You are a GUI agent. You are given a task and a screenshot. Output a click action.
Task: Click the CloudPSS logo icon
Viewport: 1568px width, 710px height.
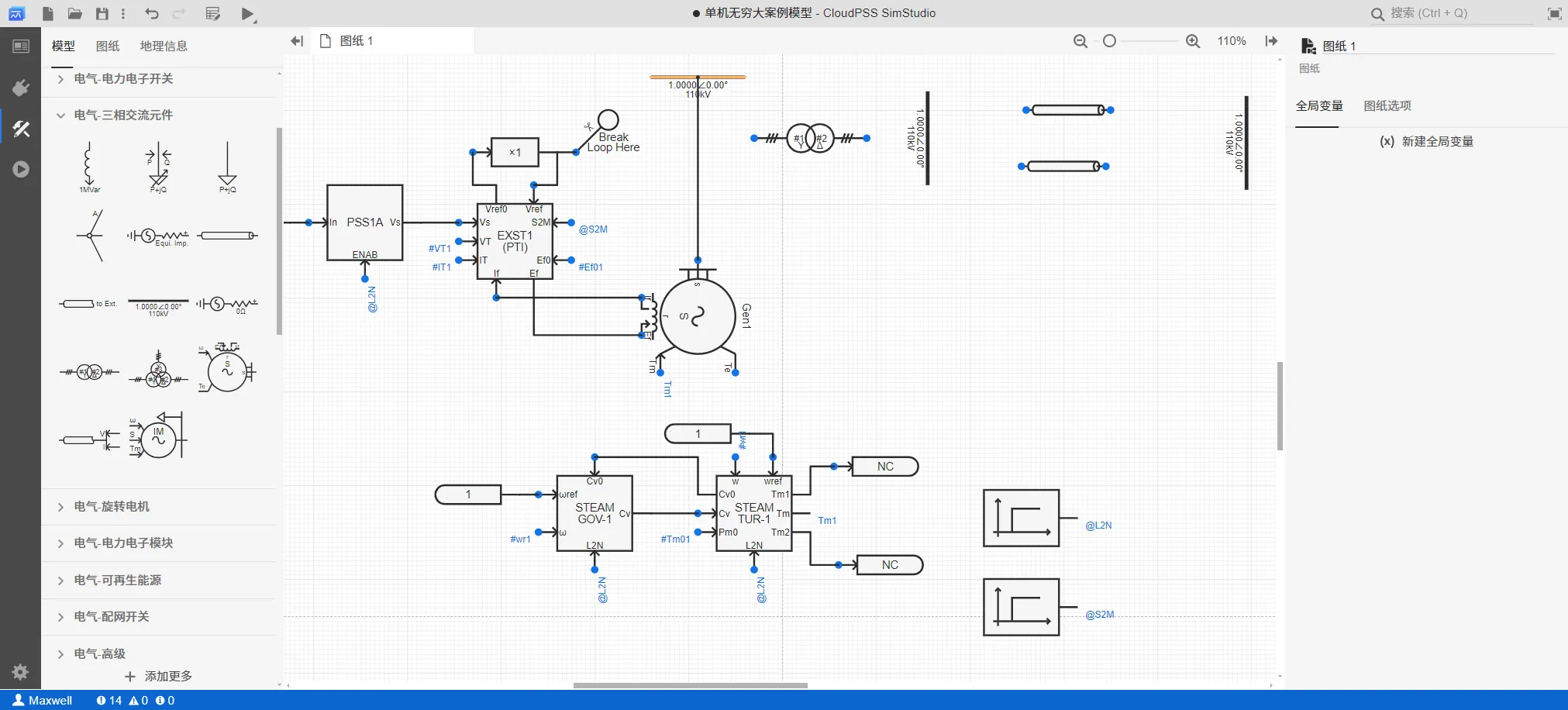click(16, 13)
